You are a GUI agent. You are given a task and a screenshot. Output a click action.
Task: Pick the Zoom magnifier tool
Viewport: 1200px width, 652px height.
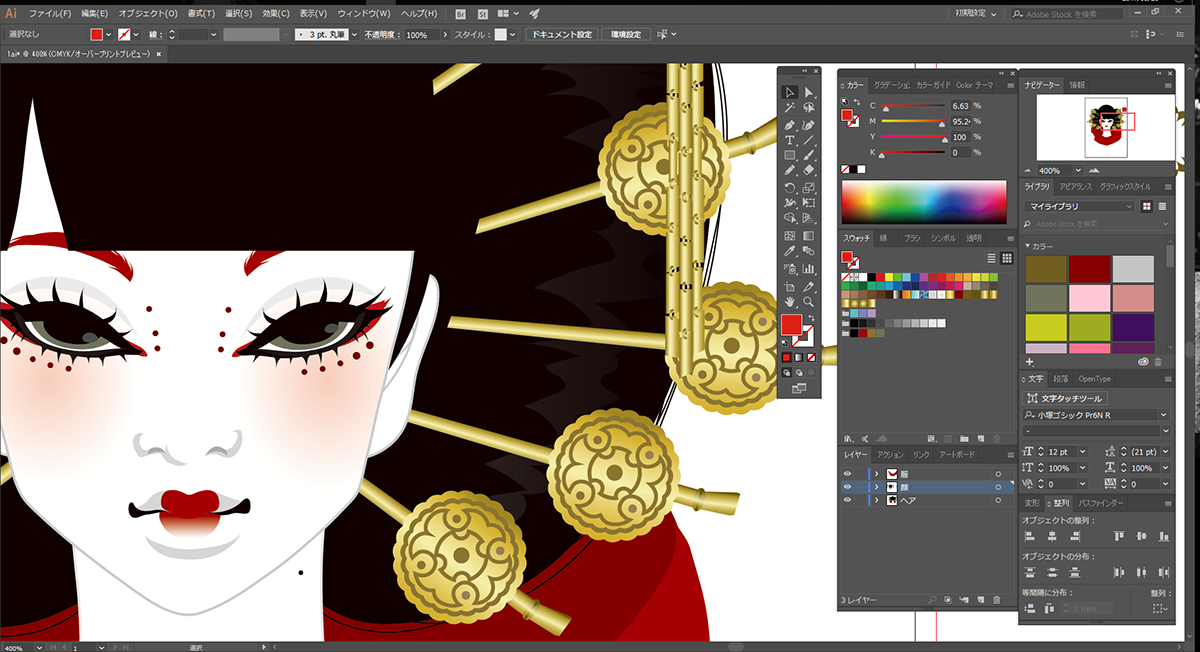coord(808,300)
